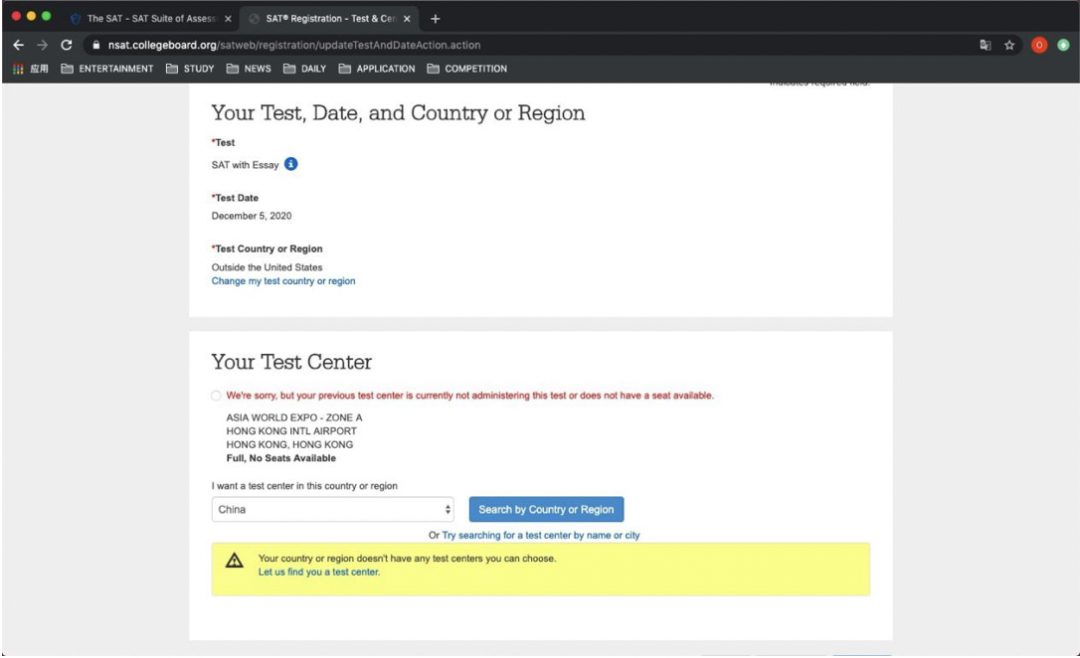
Task: Bookmark this page with the star
Action: tap(1009, 45)
